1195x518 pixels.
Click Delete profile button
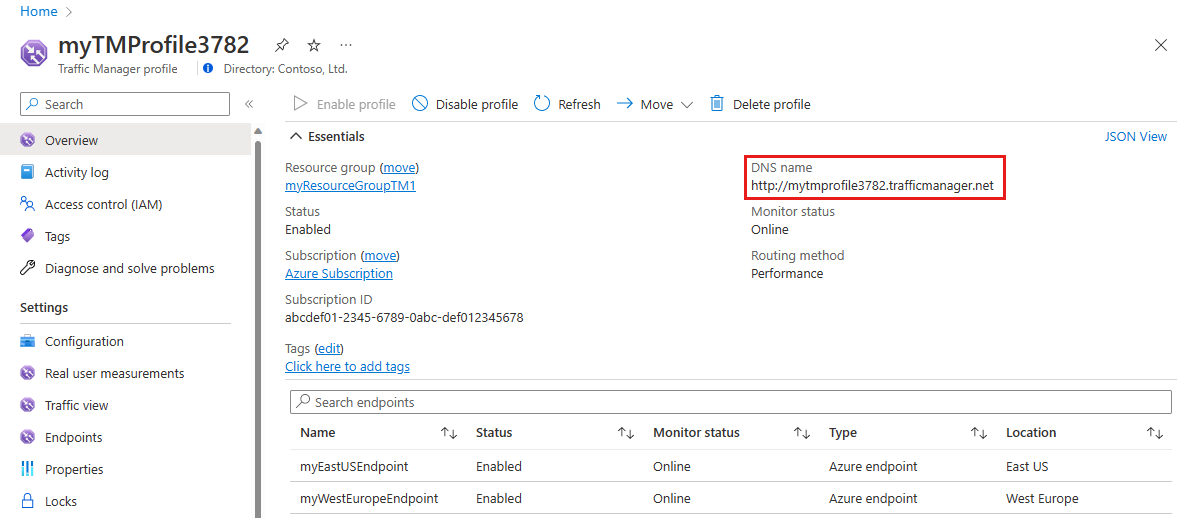click(760, 104)
